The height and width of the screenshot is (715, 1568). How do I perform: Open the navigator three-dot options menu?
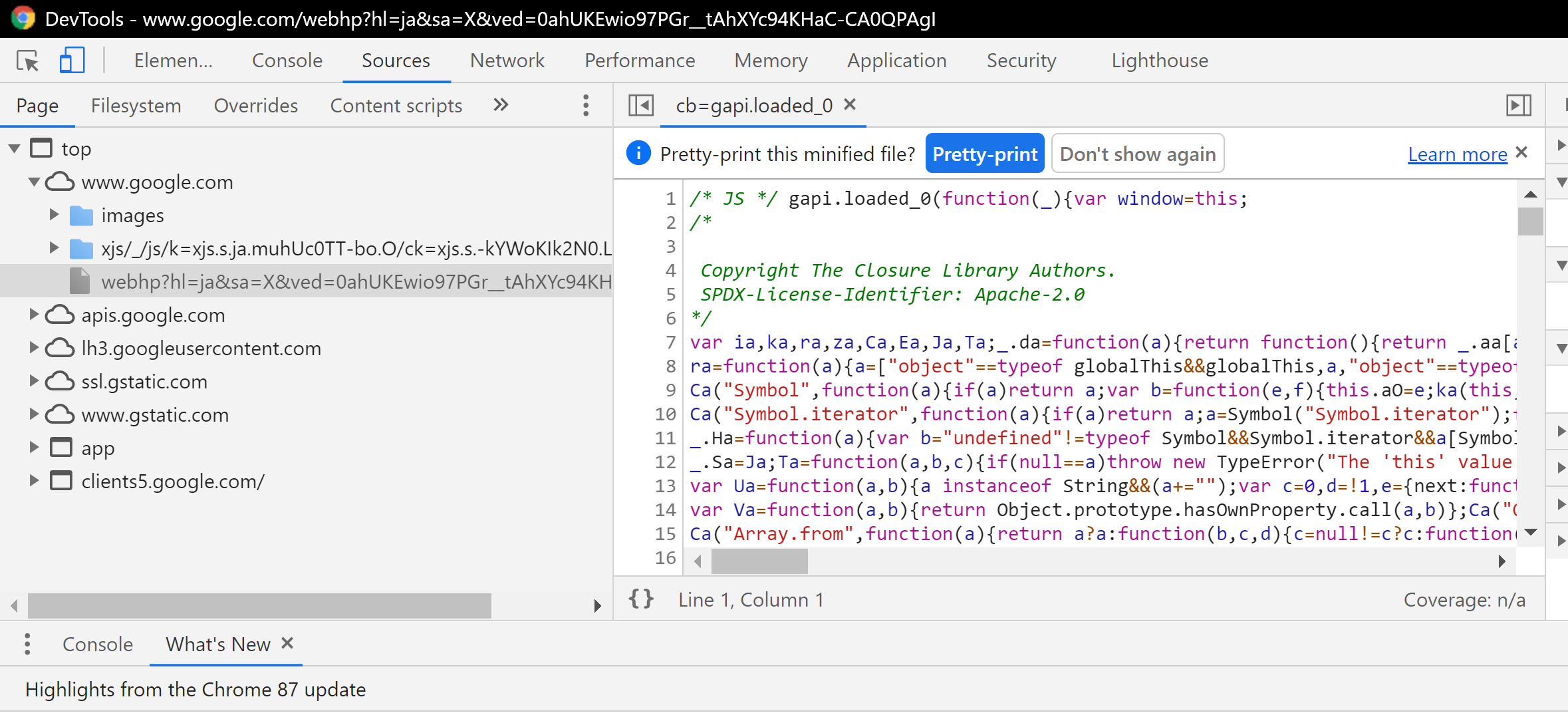click(x=585, y=105)
